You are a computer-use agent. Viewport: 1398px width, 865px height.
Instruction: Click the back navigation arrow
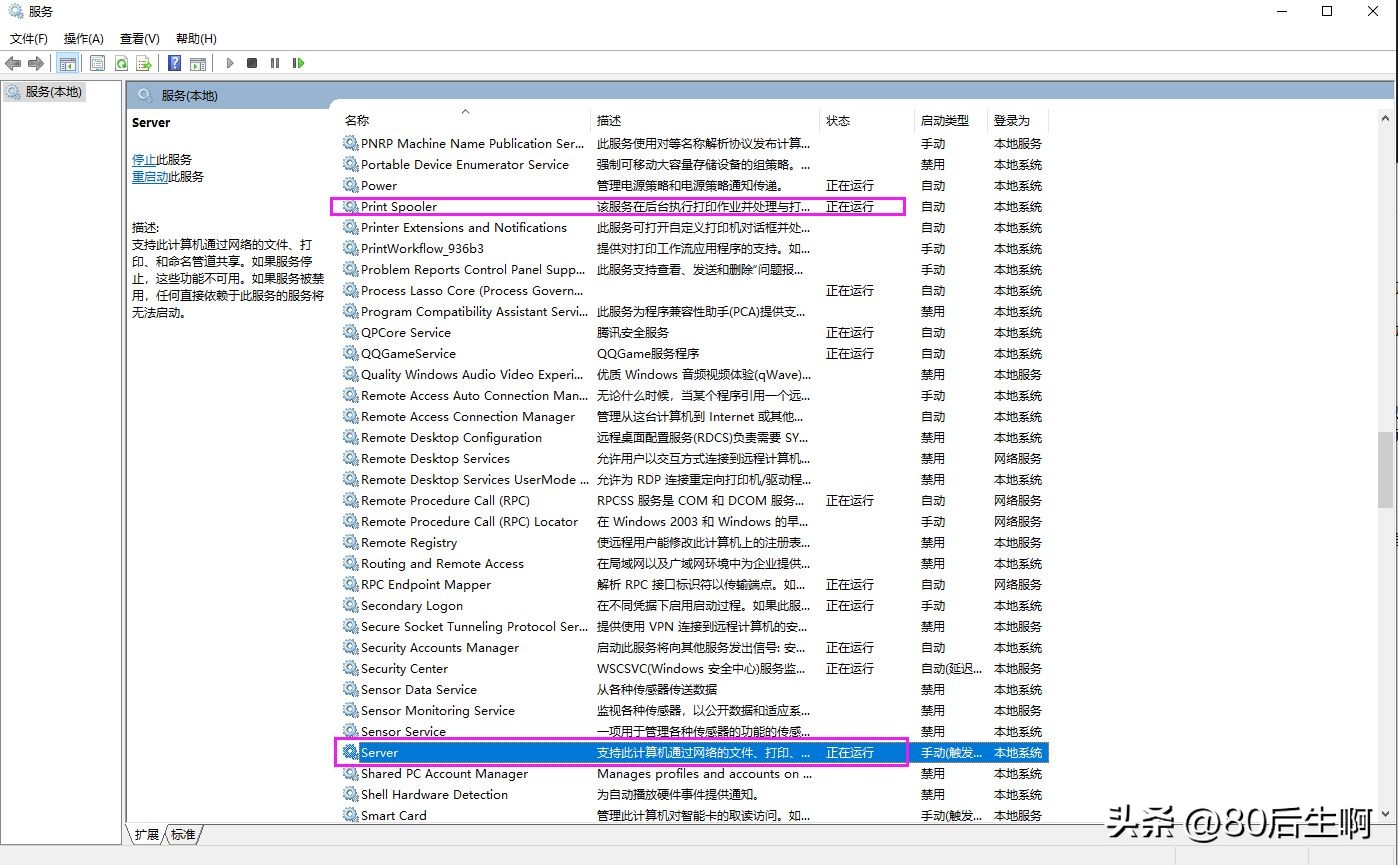(13, 62)
